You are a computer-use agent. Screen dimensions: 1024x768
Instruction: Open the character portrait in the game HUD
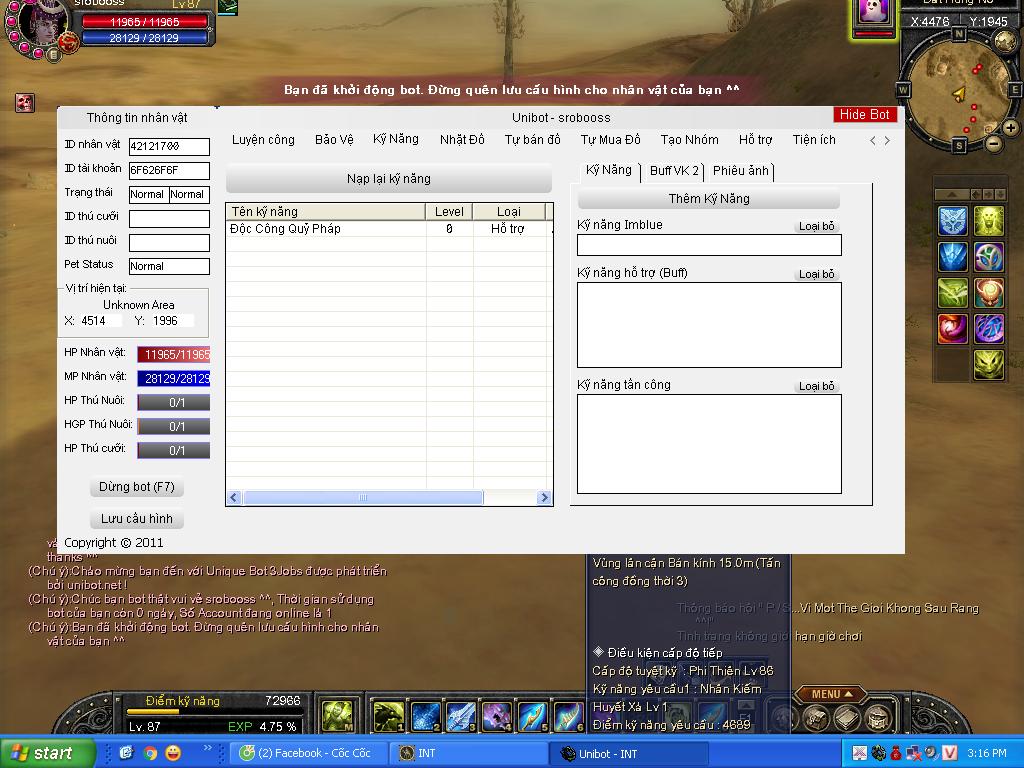pyautogui.click(x=41, y=22)
